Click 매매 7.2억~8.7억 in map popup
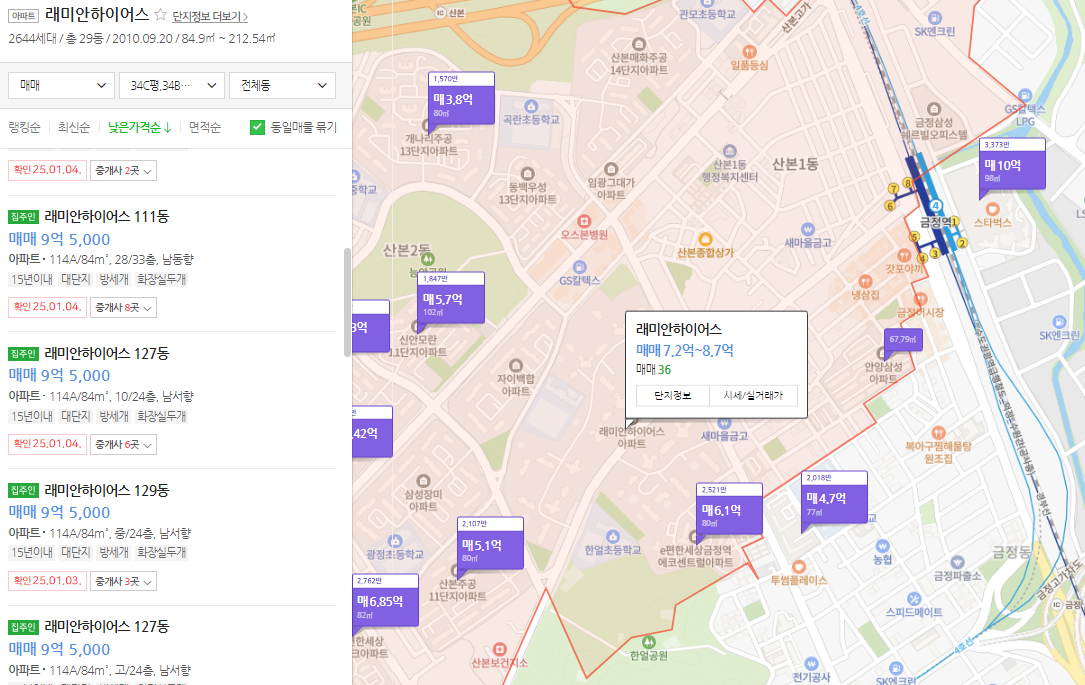This screenshot has width=1085, height=685. (x=684, y=350)
